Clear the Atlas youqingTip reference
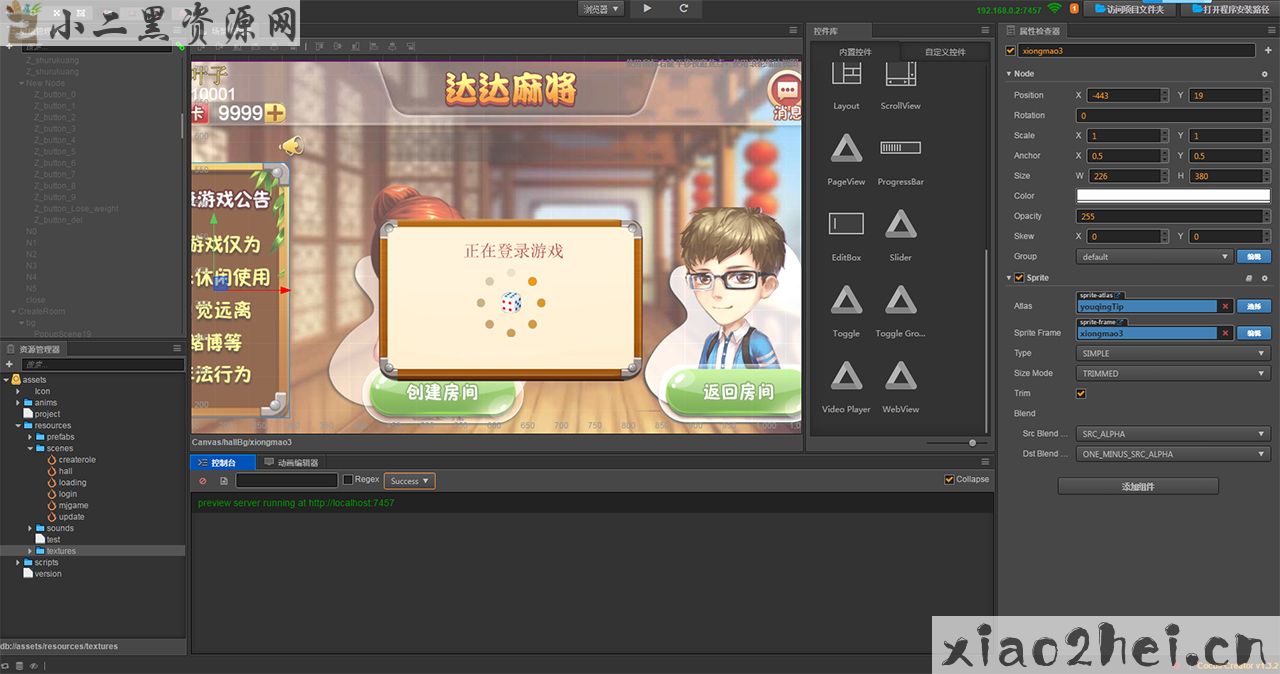 [x=1225, y=306]
